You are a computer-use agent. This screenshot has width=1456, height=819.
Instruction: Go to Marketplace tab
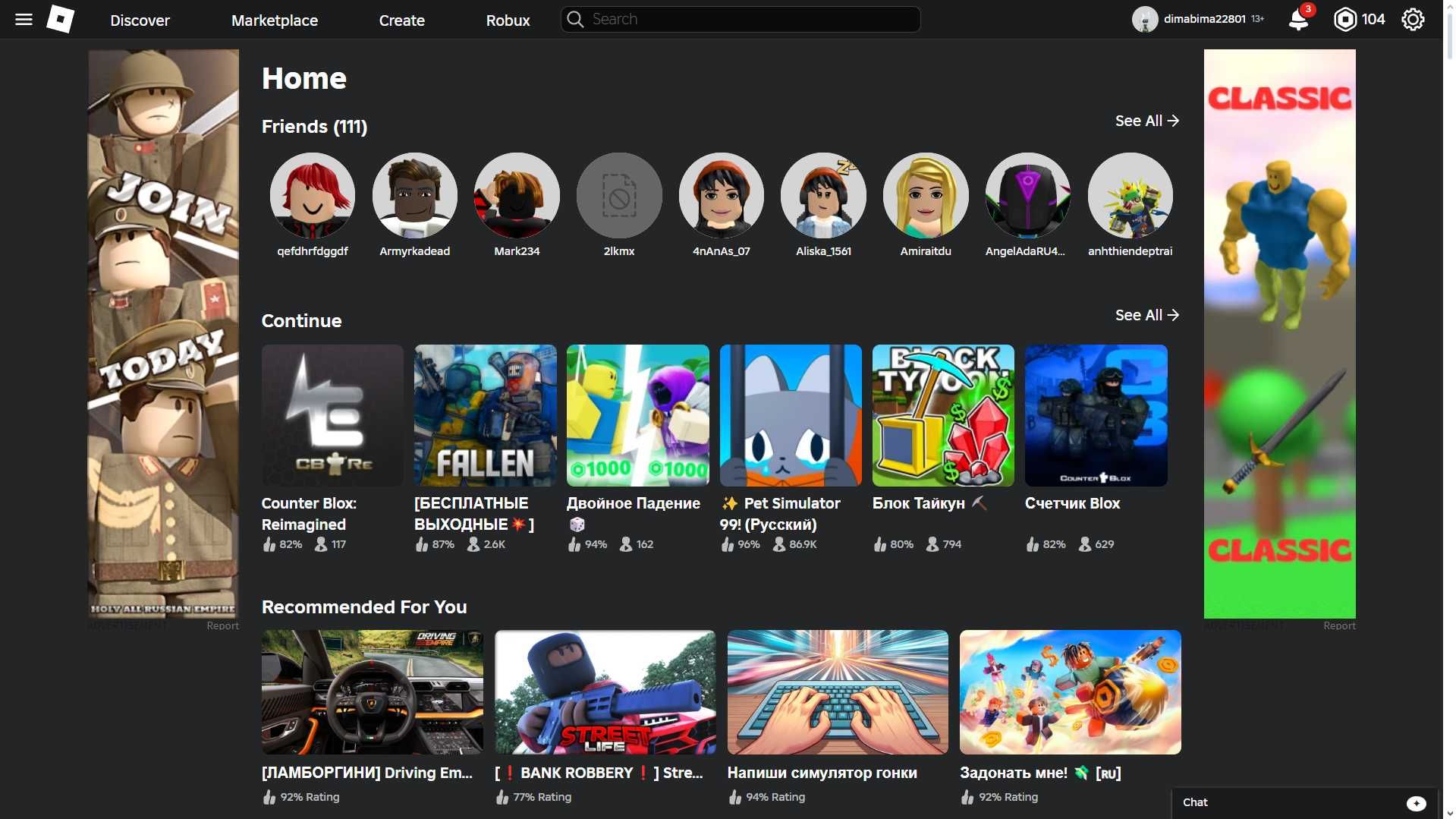(x=275, y=20)
